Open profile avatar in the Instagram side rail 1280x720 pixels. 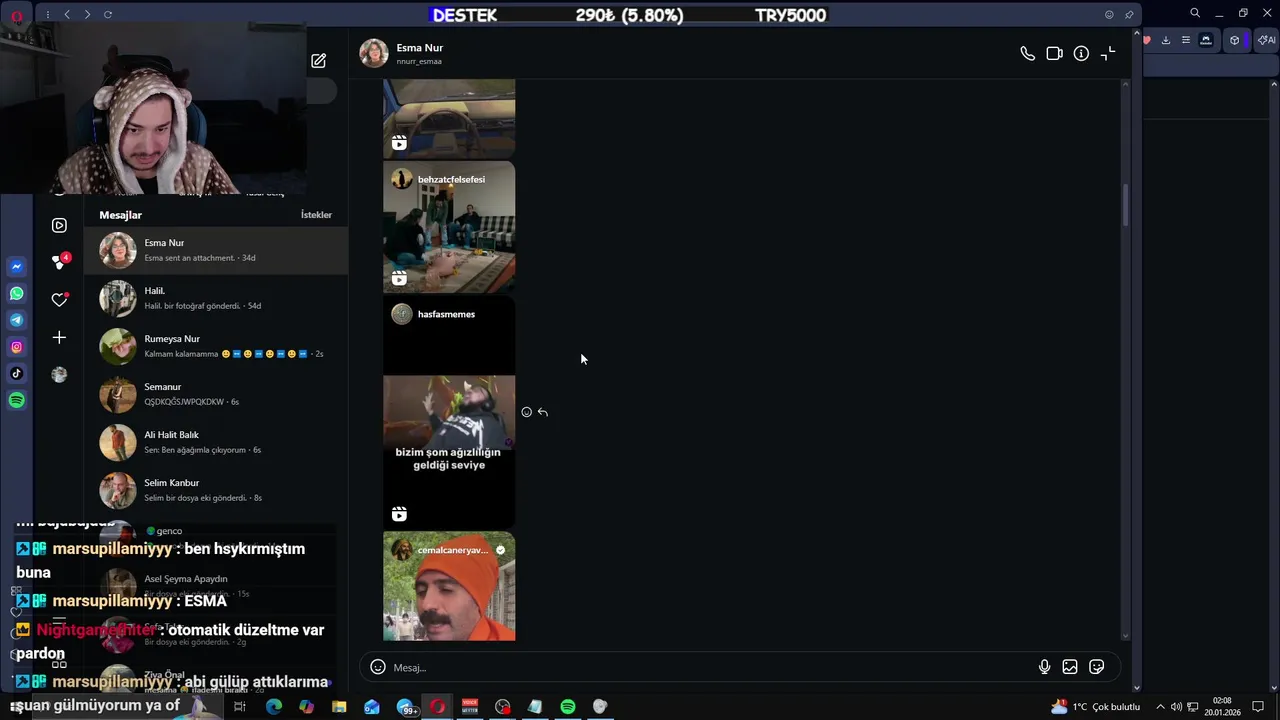point(59,375)
